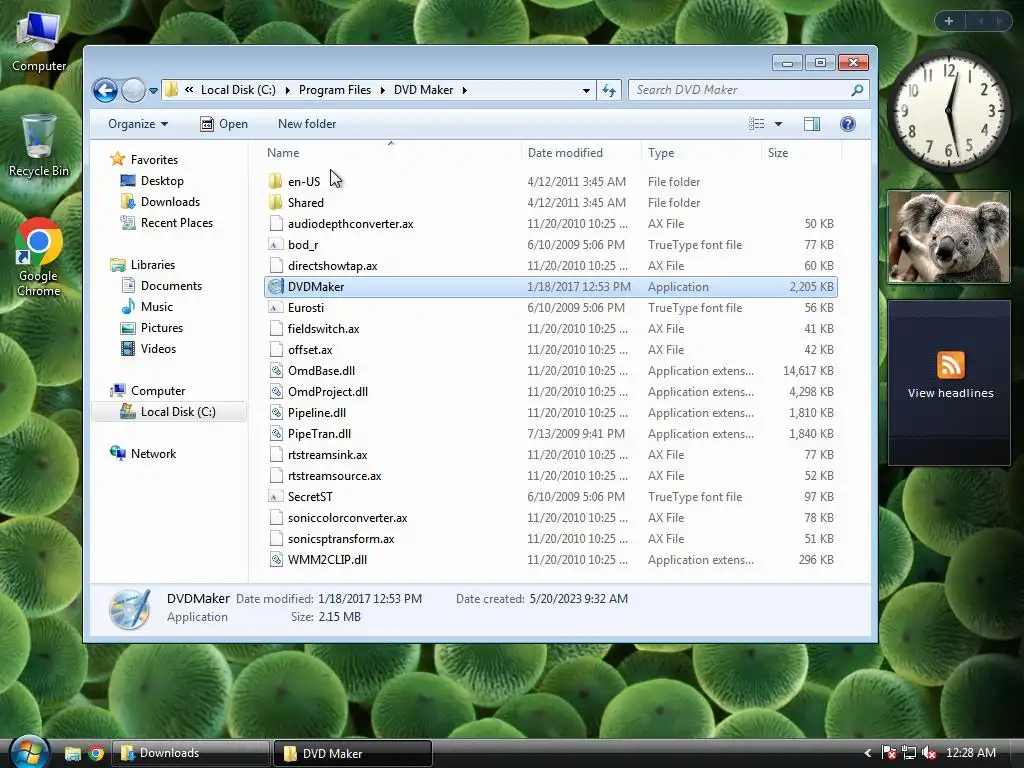Select the sonicsptransform.ax file name
This screenshot has width=1024, height=768.
(341, 539)
